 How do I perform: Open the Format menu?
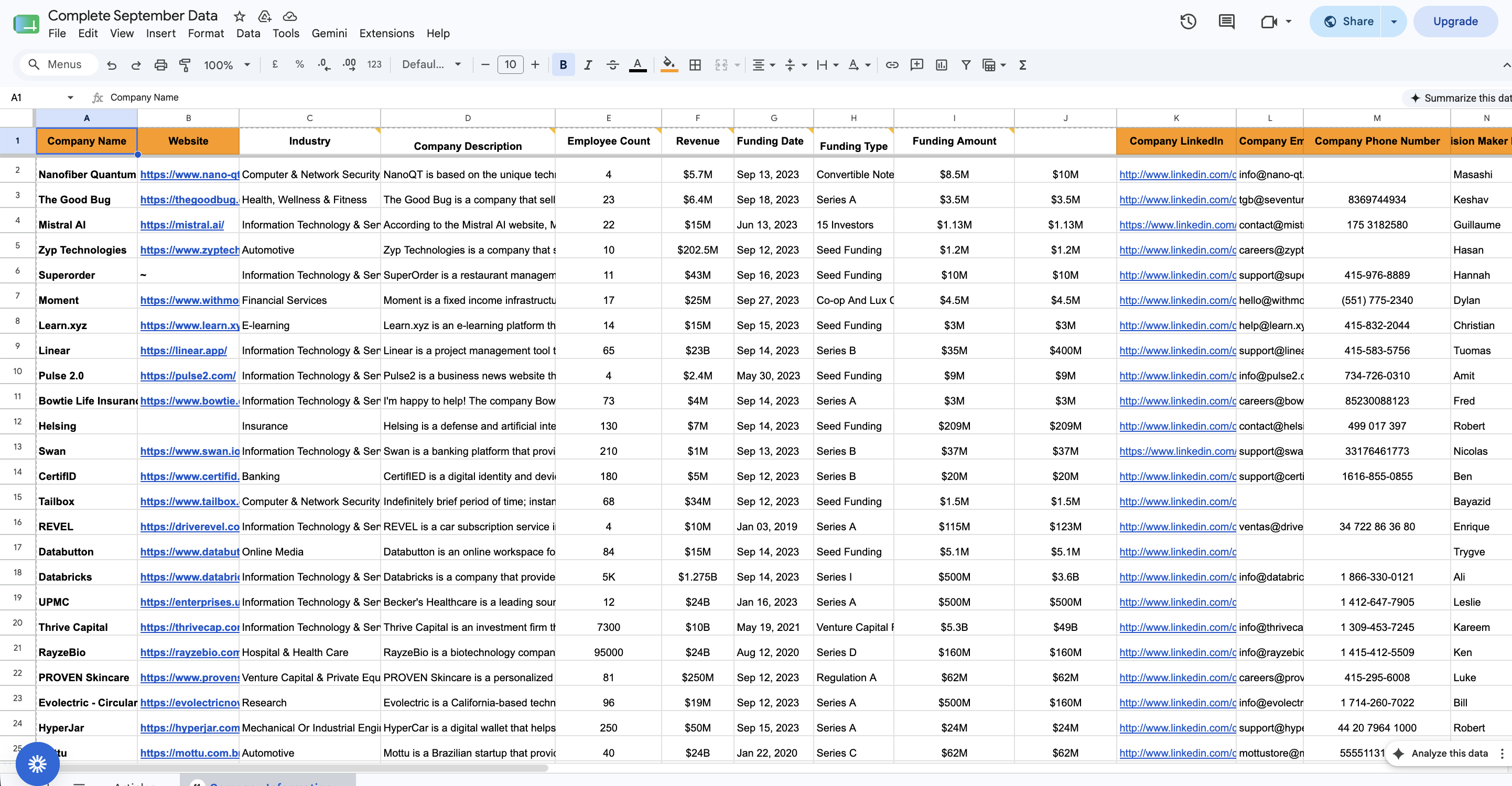pyautogui.click(x=206, y=34)
